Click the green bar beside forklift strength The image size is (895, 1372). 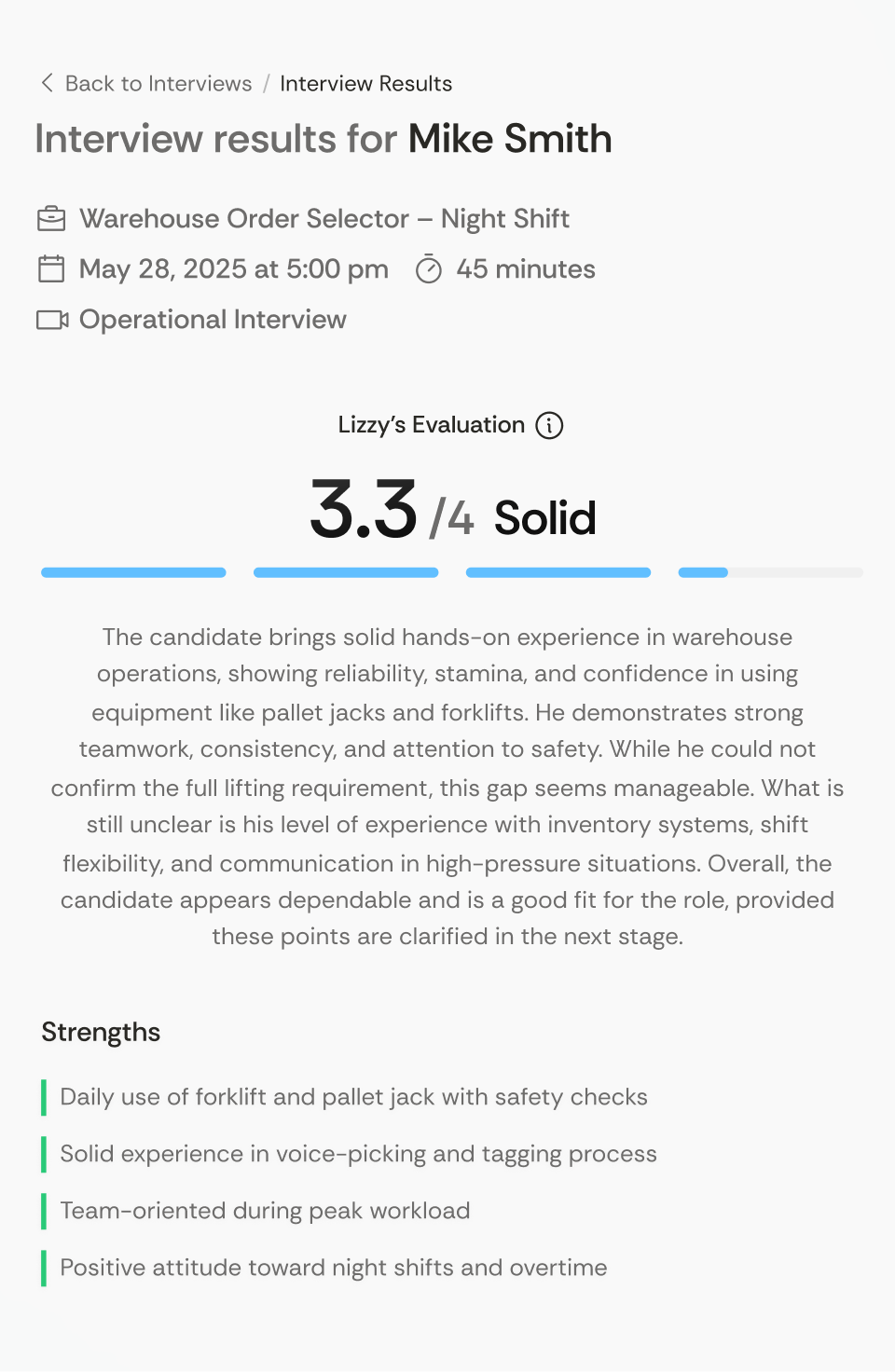[44, 1098]
